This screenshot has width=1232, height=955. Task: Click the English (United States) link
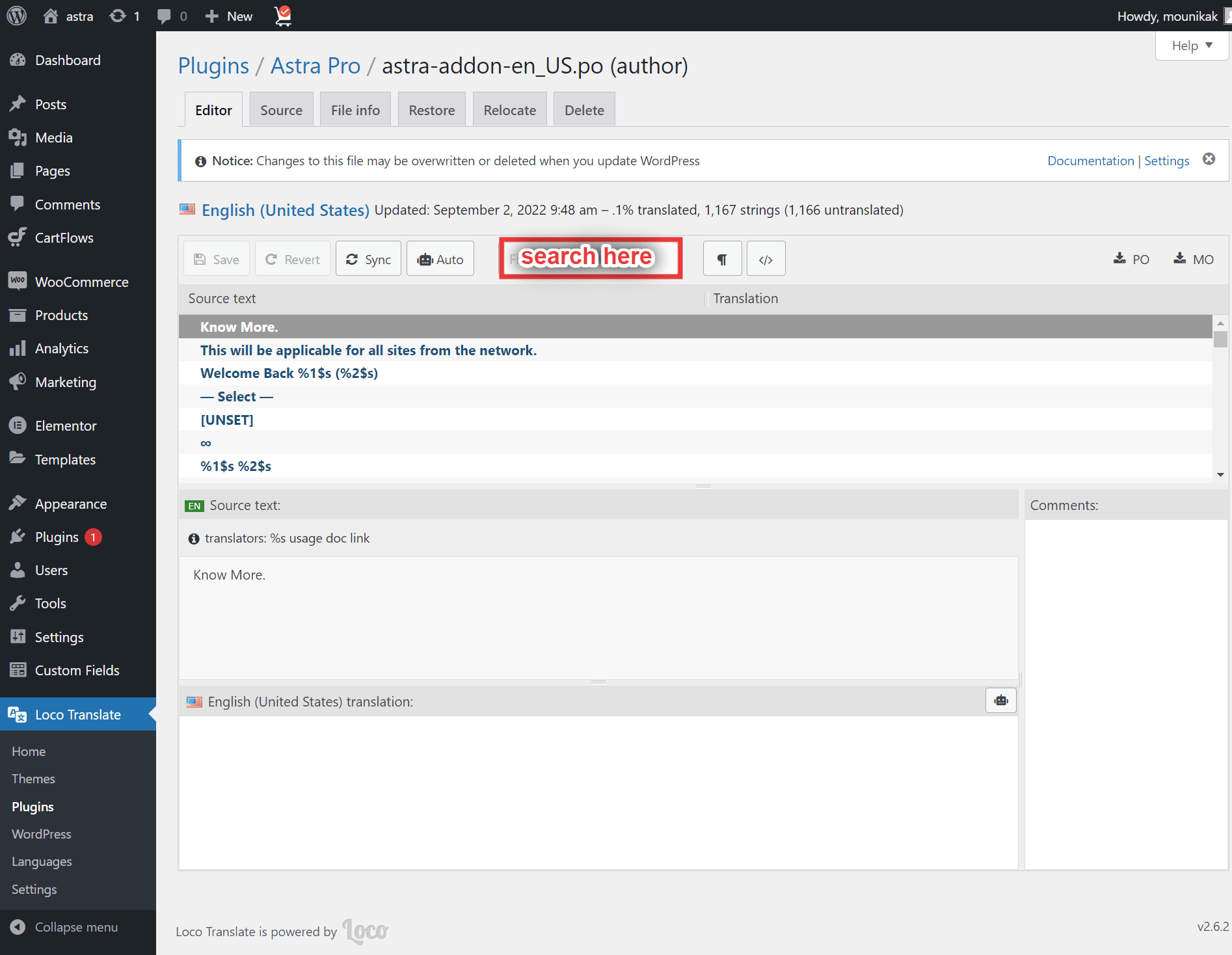pos(286,210)
